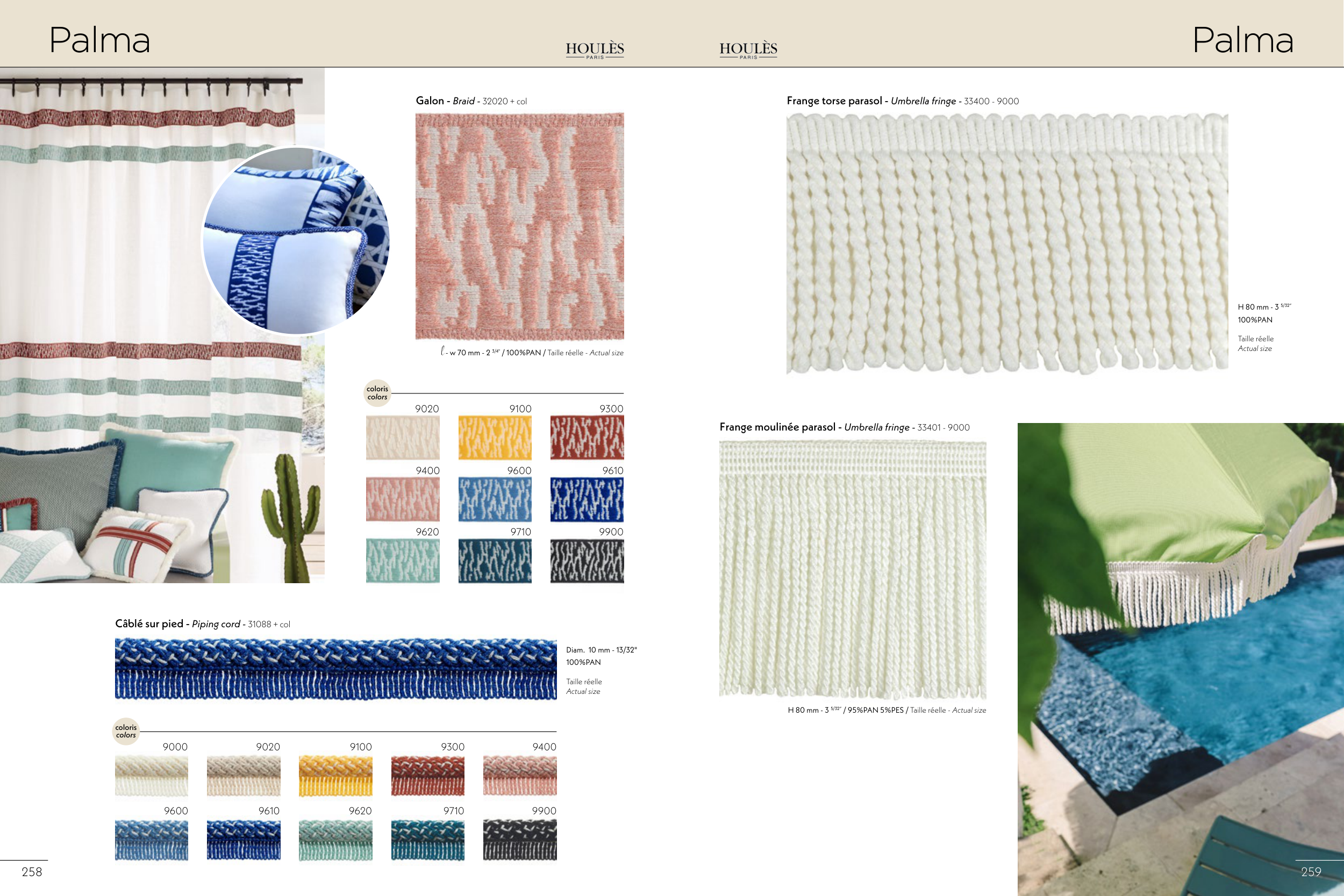Click the right Houlès Paris logo
Image resolution: width=1344 pixels, height=896 pixels.
(x=748, y=49)
